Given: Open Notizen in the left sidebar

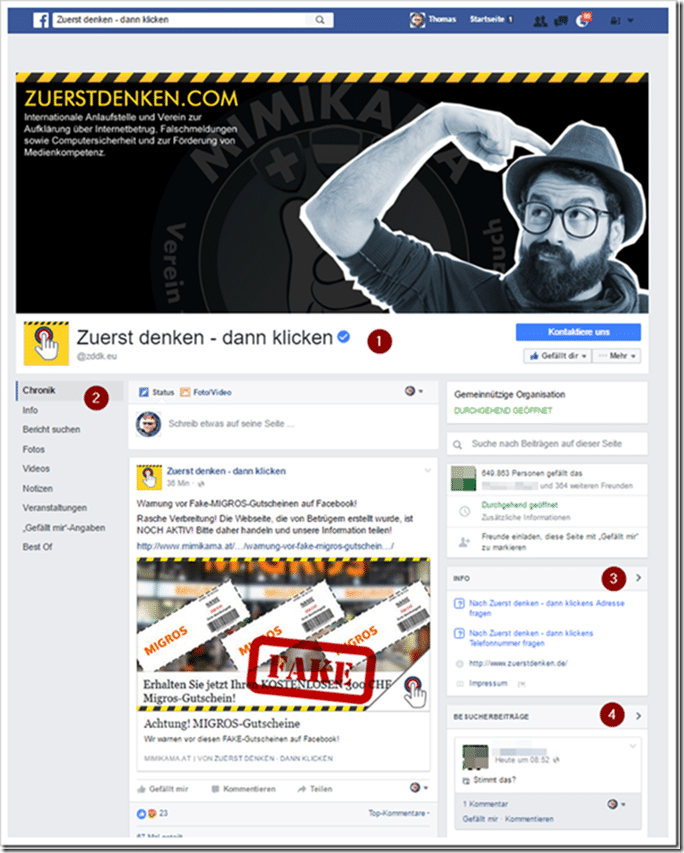Looking at the screenshot, I should pos(38,489).
